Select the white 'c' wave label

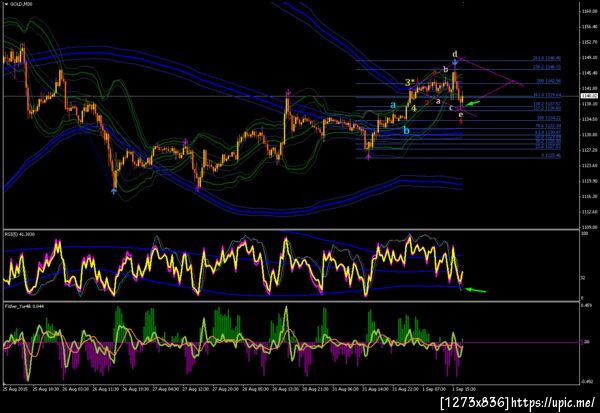point(451,108)
